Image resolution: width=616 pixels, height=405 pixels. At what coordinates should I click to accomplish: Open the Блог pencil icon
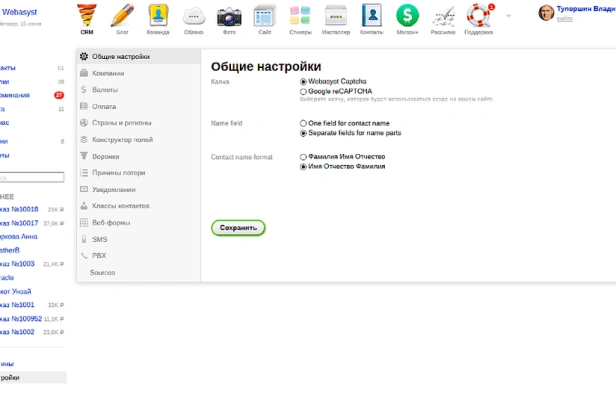point(122,17)
